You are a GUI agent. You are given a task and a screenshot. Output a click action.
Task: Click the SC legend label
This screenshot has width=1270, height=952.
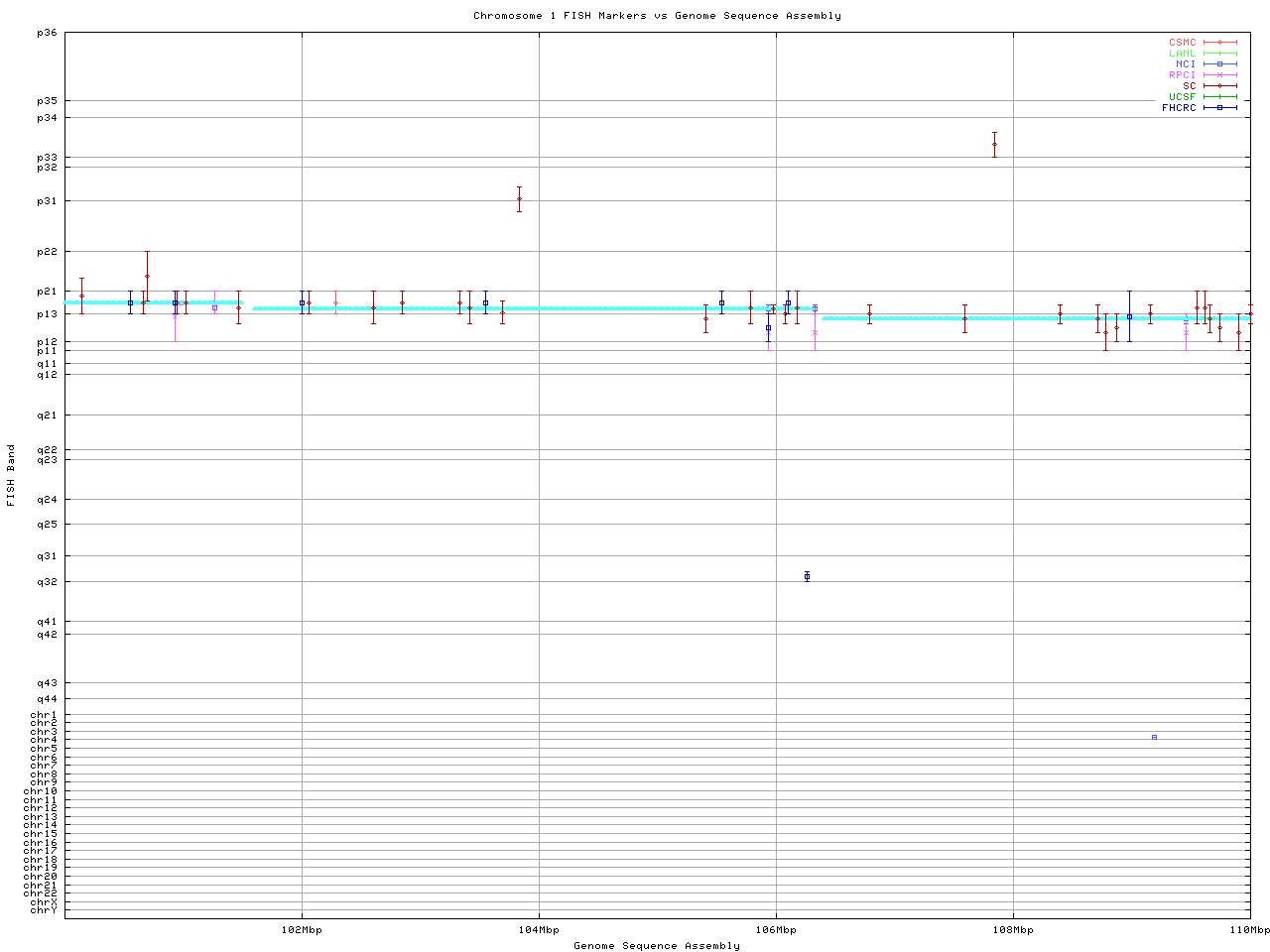[1189, 86]
